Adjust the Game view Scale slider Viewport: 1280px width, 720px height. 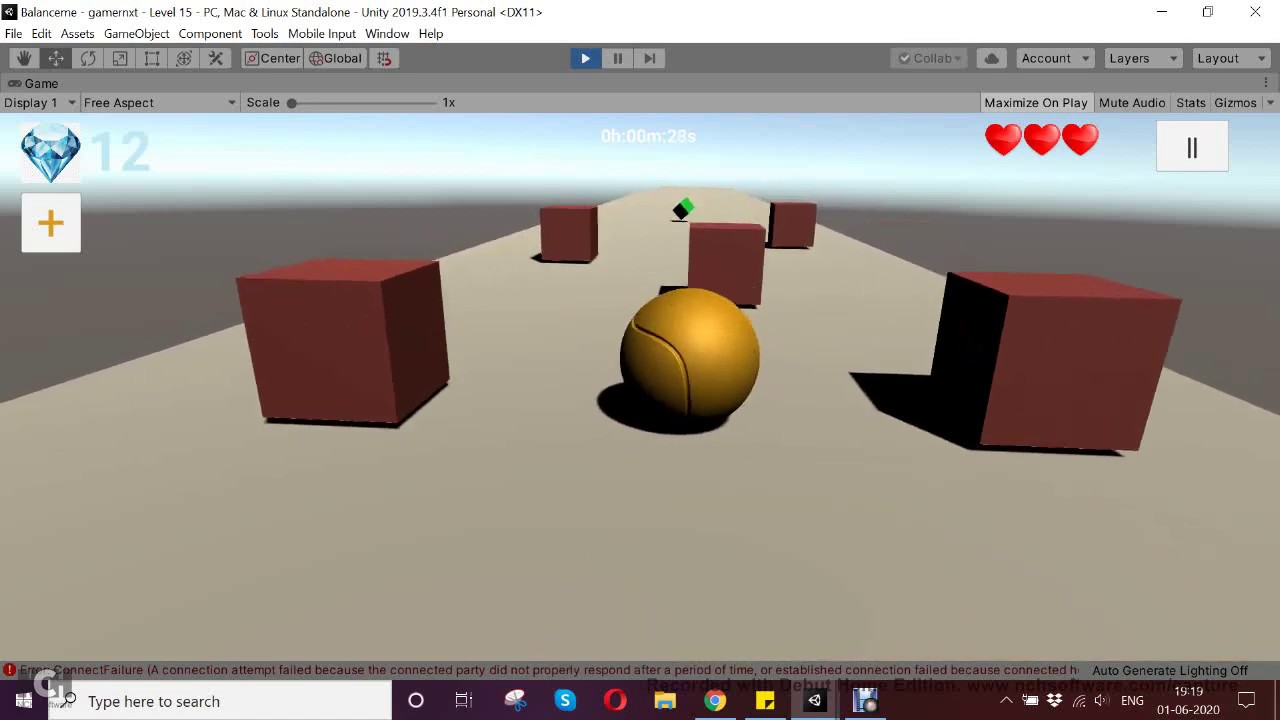pos(364,102)
